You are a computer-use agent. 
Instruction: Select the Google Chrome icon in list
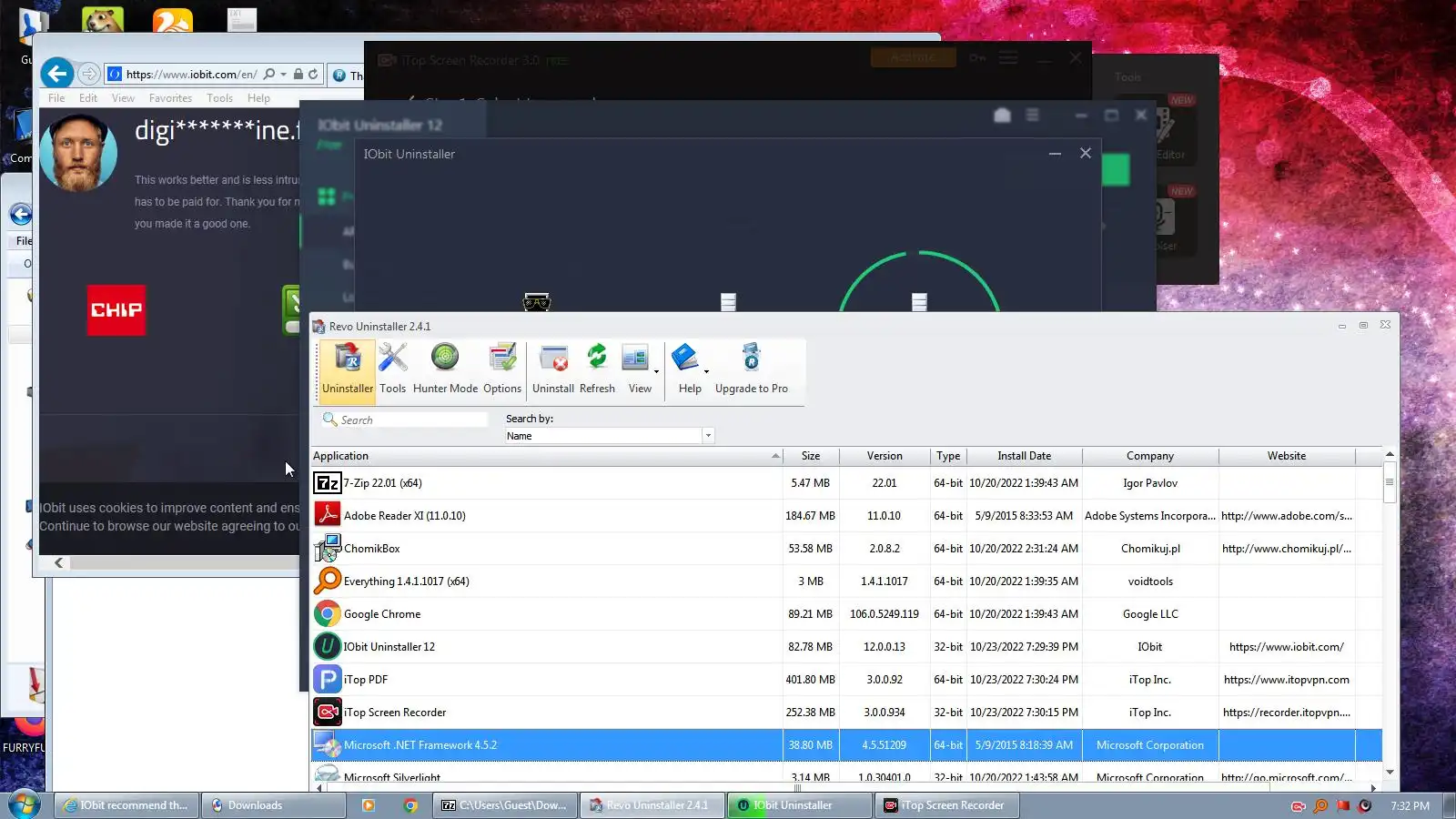point(328,614)
